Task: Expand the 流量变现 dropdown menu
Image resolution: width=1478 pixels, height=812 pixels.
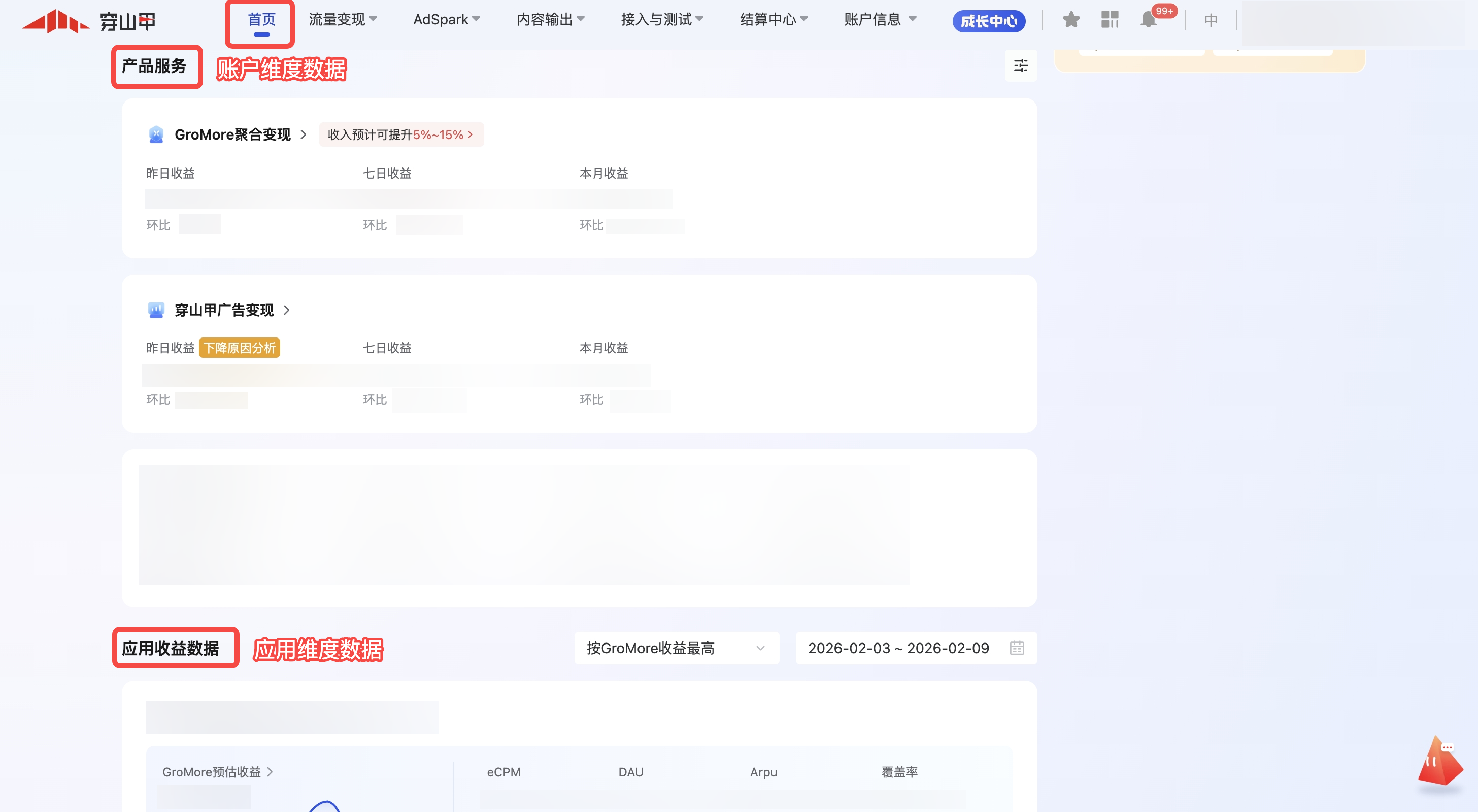Action: coord(343,19)
